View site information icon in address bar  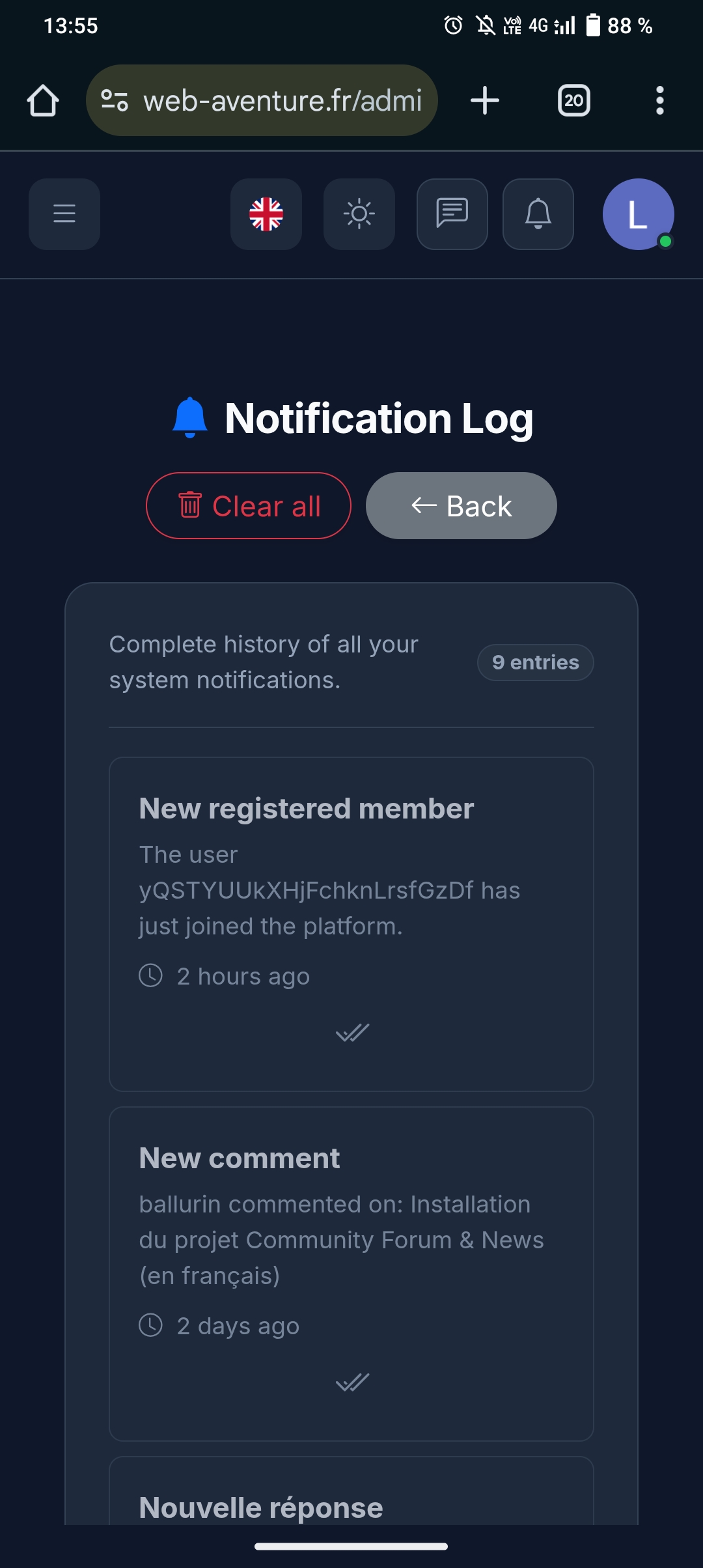(x=115, y=100)
